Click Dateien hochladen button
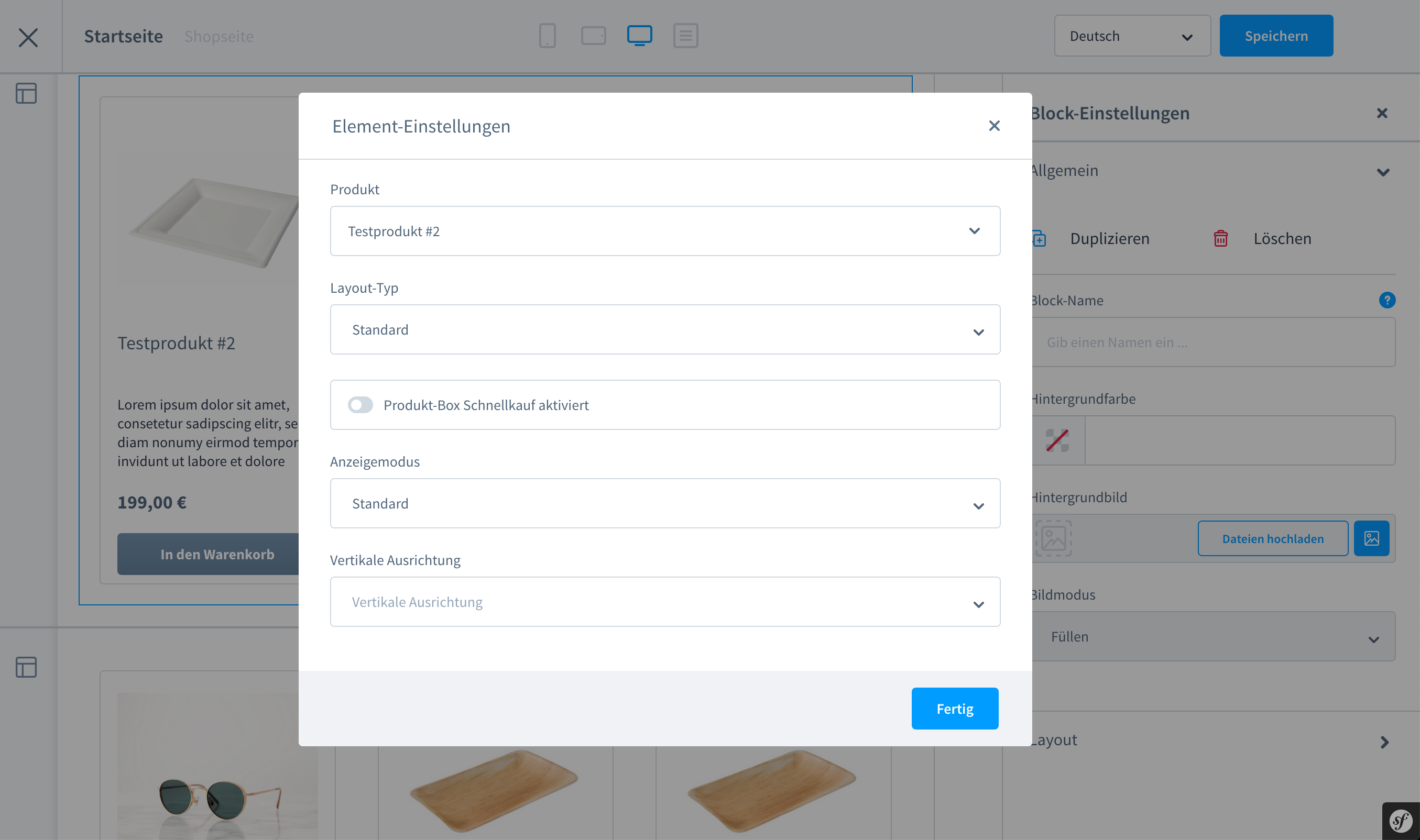The height and width of the screenshot is (840, 1420). (1272, 538)
